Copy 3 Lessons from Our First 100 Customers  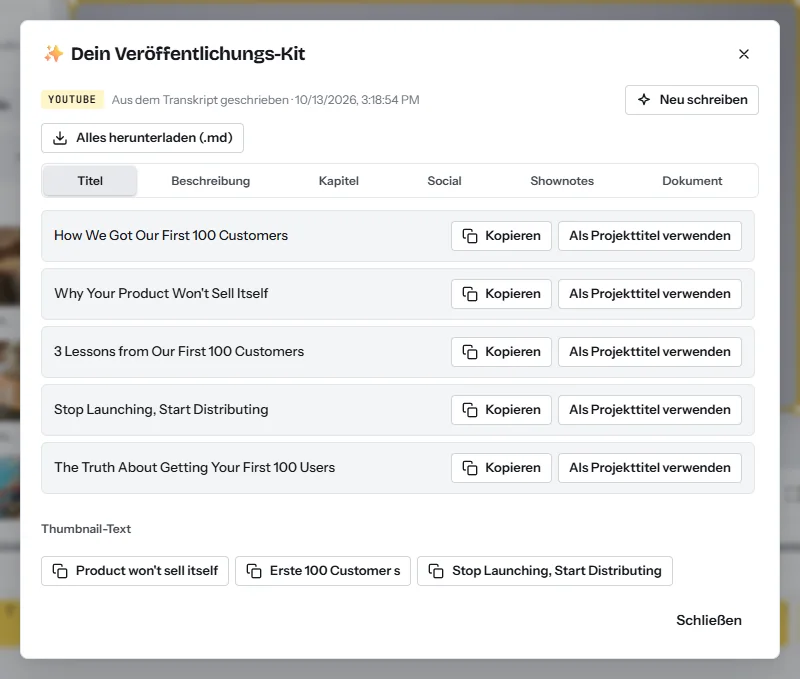coord(501,352)
